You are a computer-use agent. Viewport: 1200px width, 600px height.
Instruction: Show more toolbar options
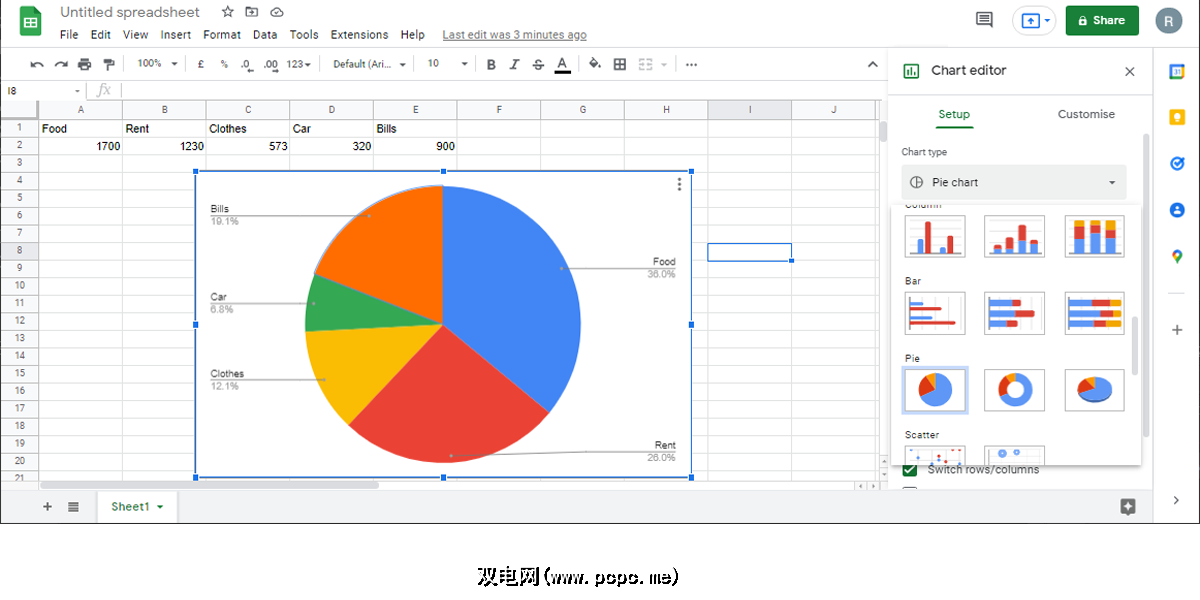pos(691,64)
